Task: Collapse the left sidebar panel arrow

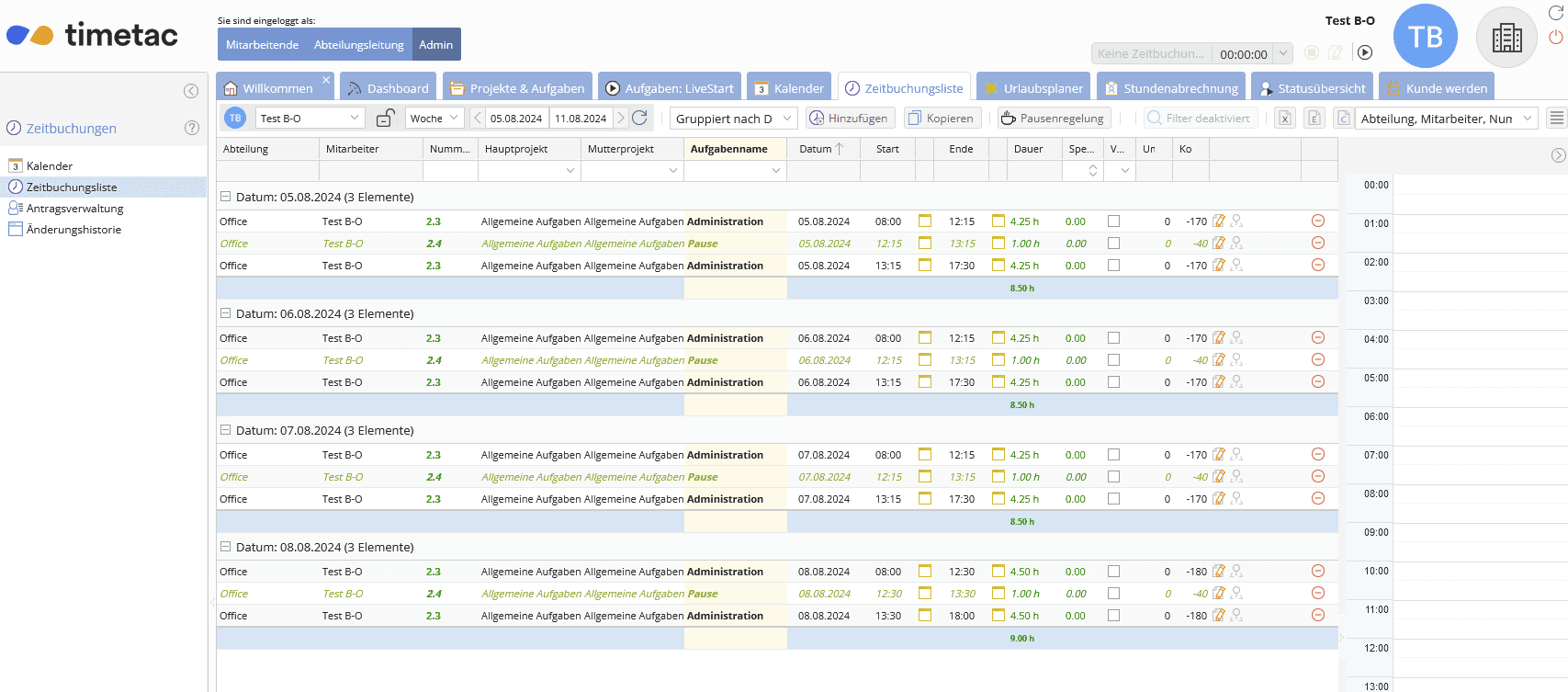Action: 191,91
